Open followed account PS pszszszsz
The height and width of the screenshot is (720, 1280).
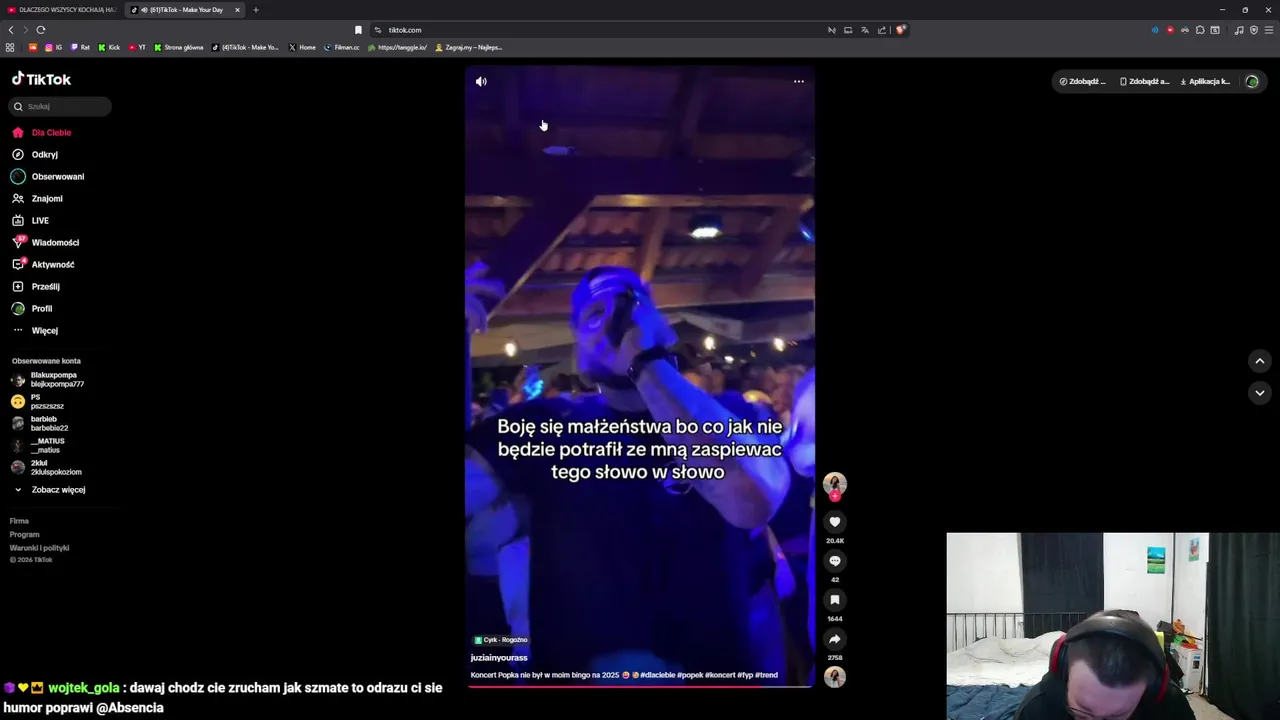tap(38, 401)
